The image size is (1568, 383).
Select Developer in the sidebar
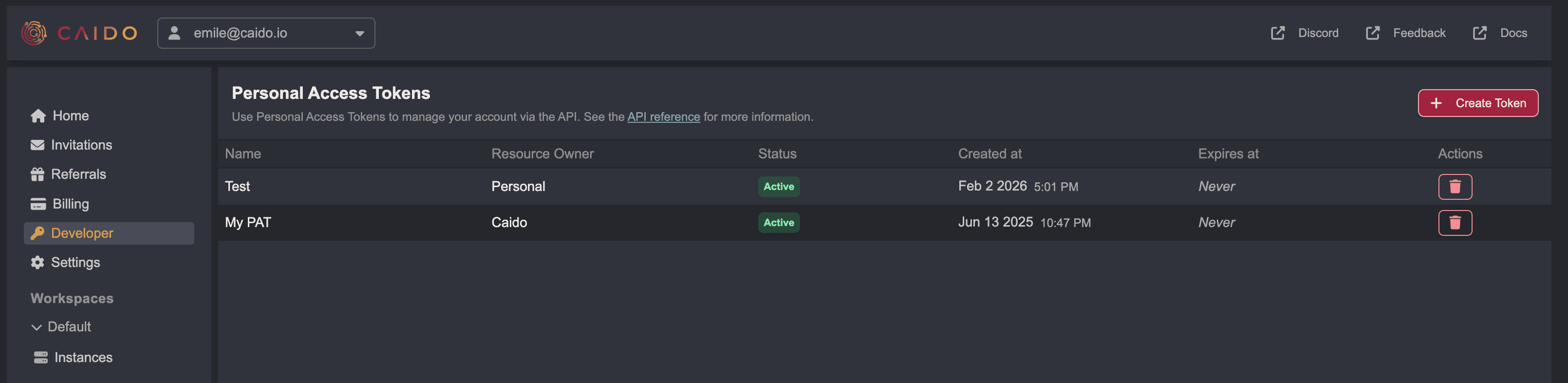click(82, 233)
